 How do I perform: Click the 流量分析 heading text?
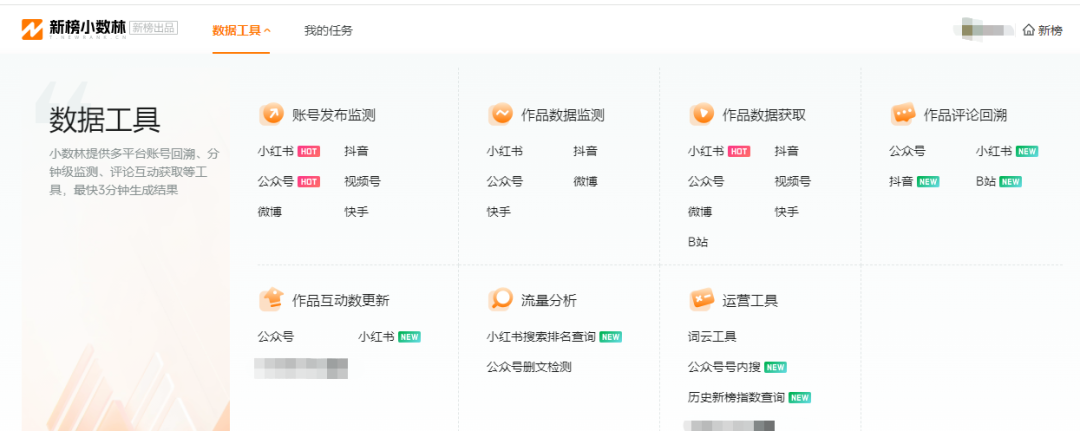pyautogui.click(x=548, y=300)
